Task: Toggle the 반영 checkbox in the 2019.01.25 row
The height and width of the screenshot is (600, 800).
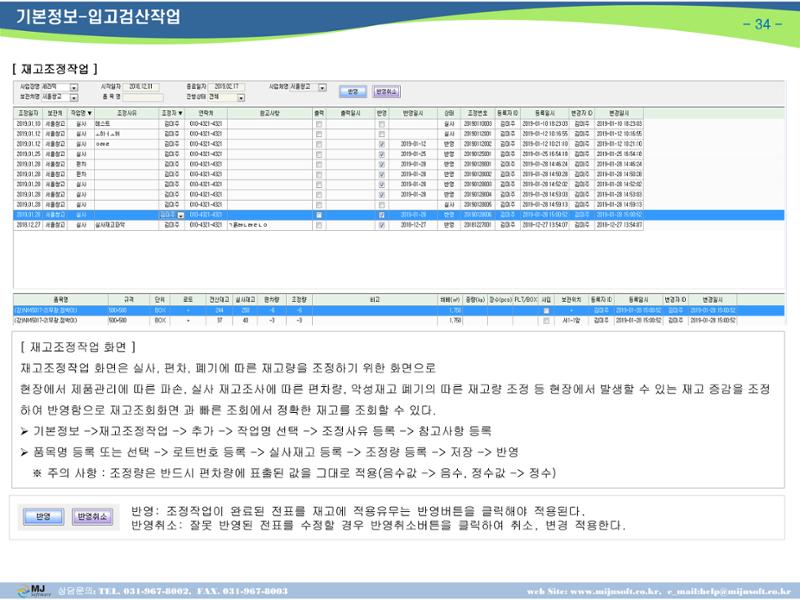Action: click(382, 154)
